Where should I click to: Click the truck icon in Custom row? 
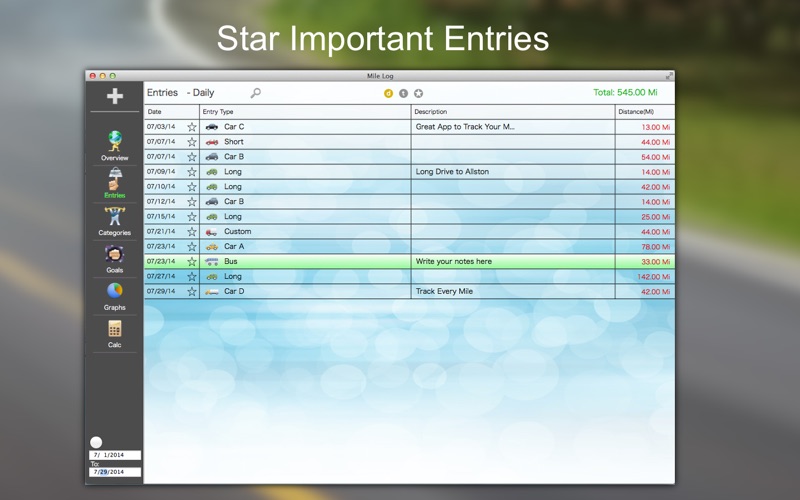[212, 232]
